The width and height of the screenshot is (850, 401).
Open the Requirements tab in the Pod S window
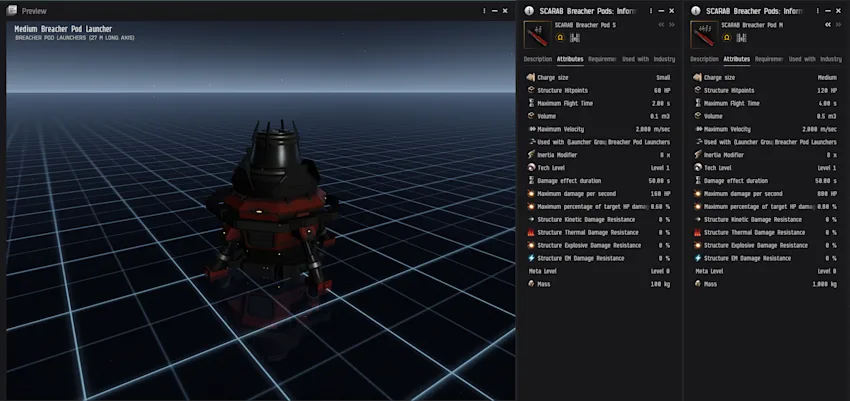[x=602, y=59]
